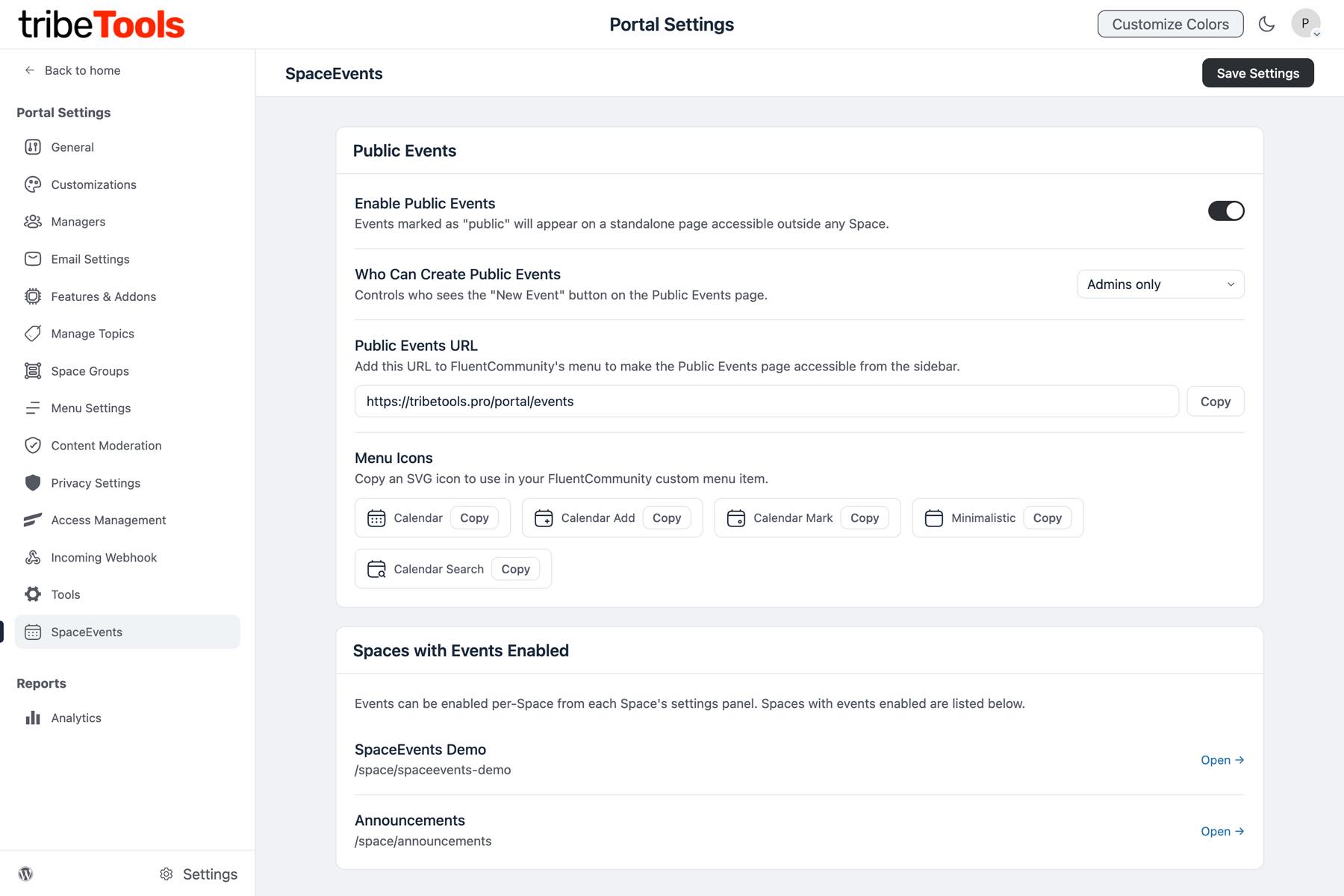1344x896 pixels.
Task: Click the Save Settings button
Action: pyautogui.click(x=1257, y=73)
